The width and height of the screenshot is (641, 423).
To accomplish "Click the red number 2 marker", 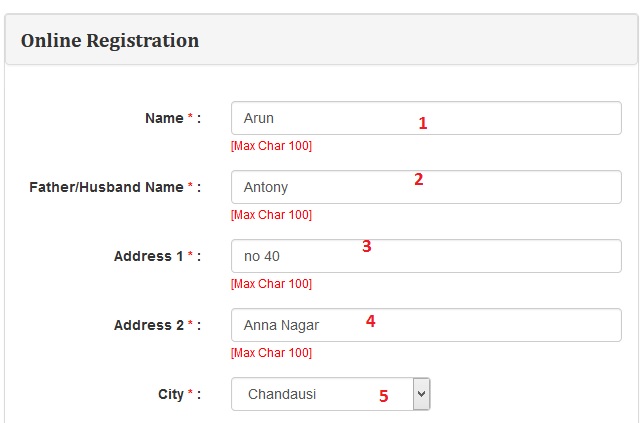I will pyautogui.click(x=419, y=180).
